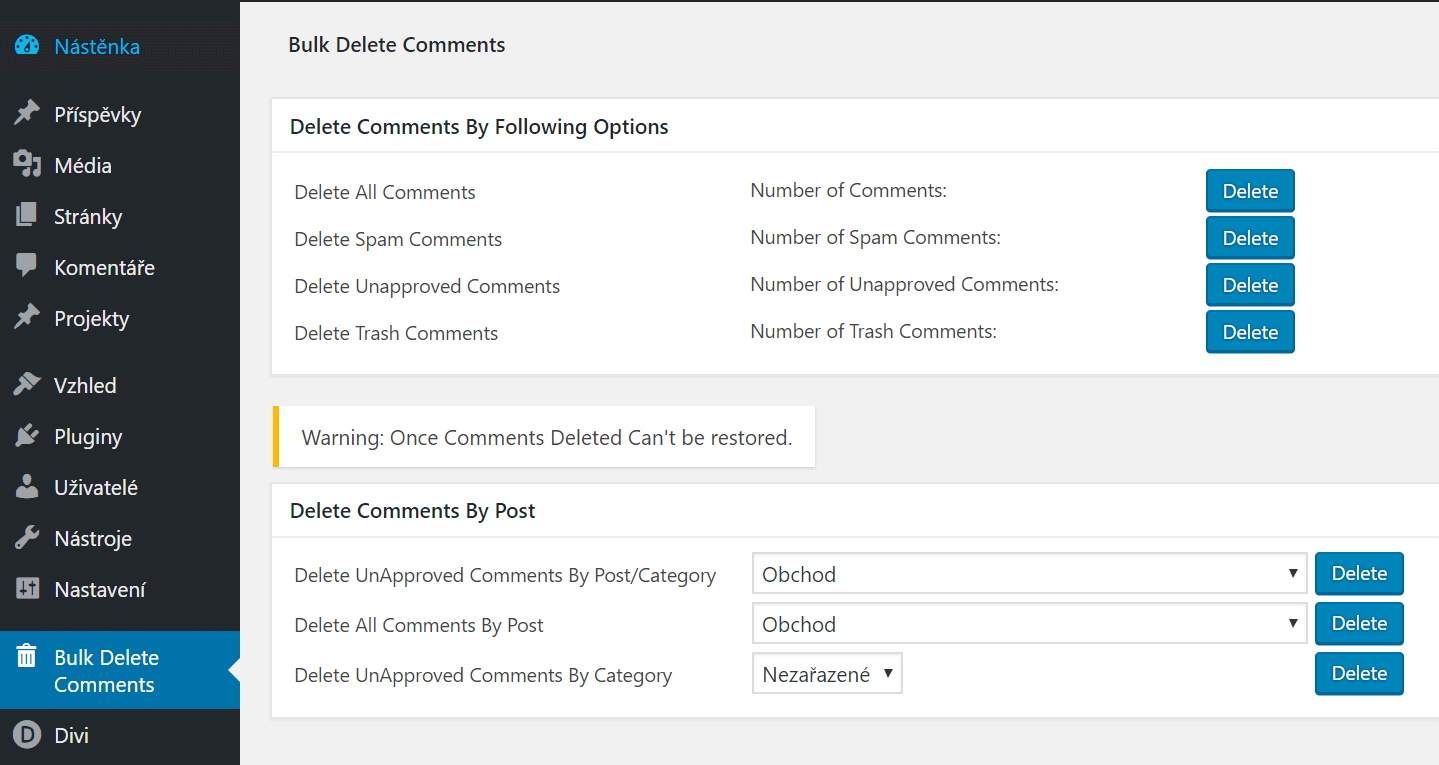Click 'Number of Comments:' text
This screenshot has height=765, width=1439.
point(849,190)
